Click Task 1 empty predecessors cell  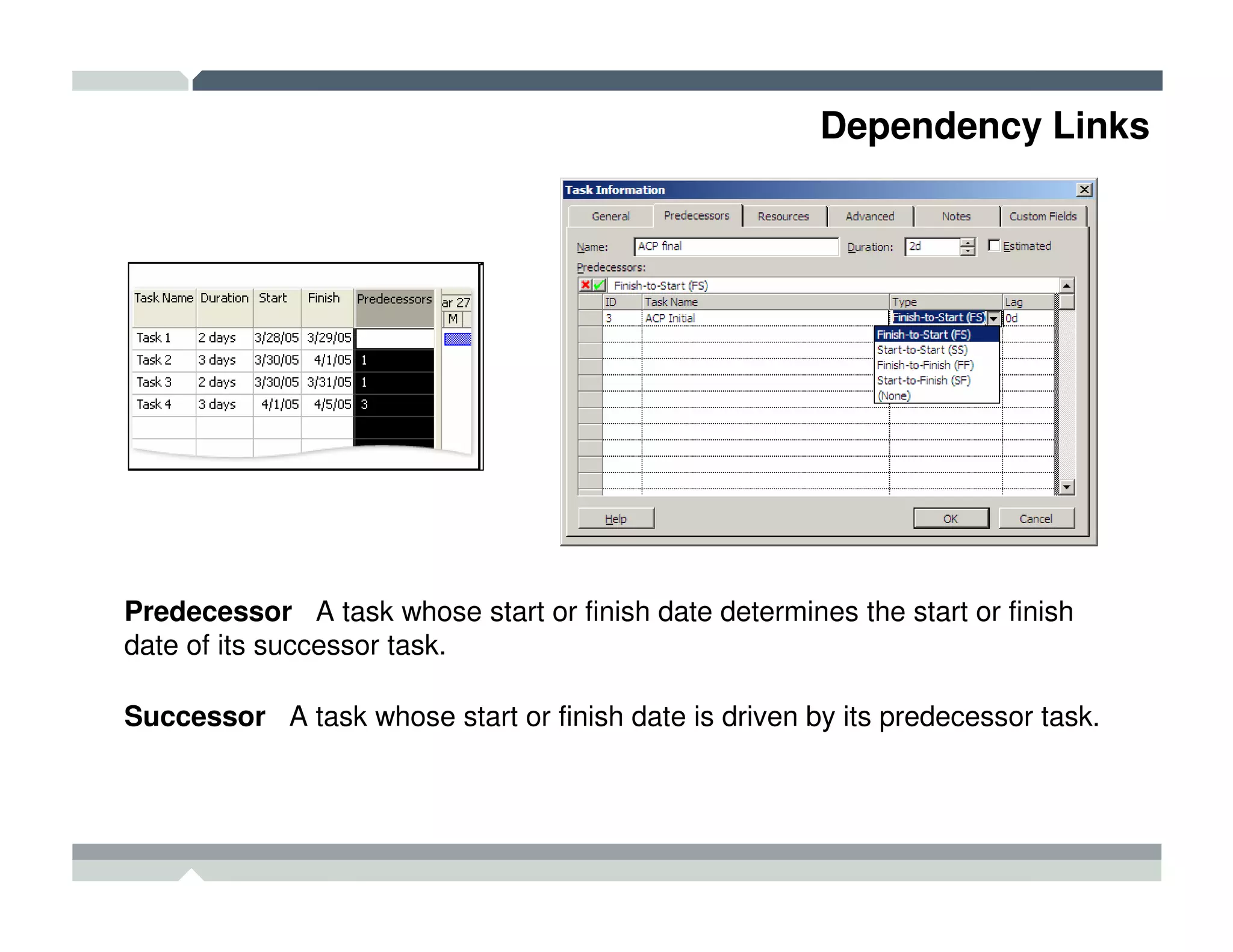tap(394, 338)
